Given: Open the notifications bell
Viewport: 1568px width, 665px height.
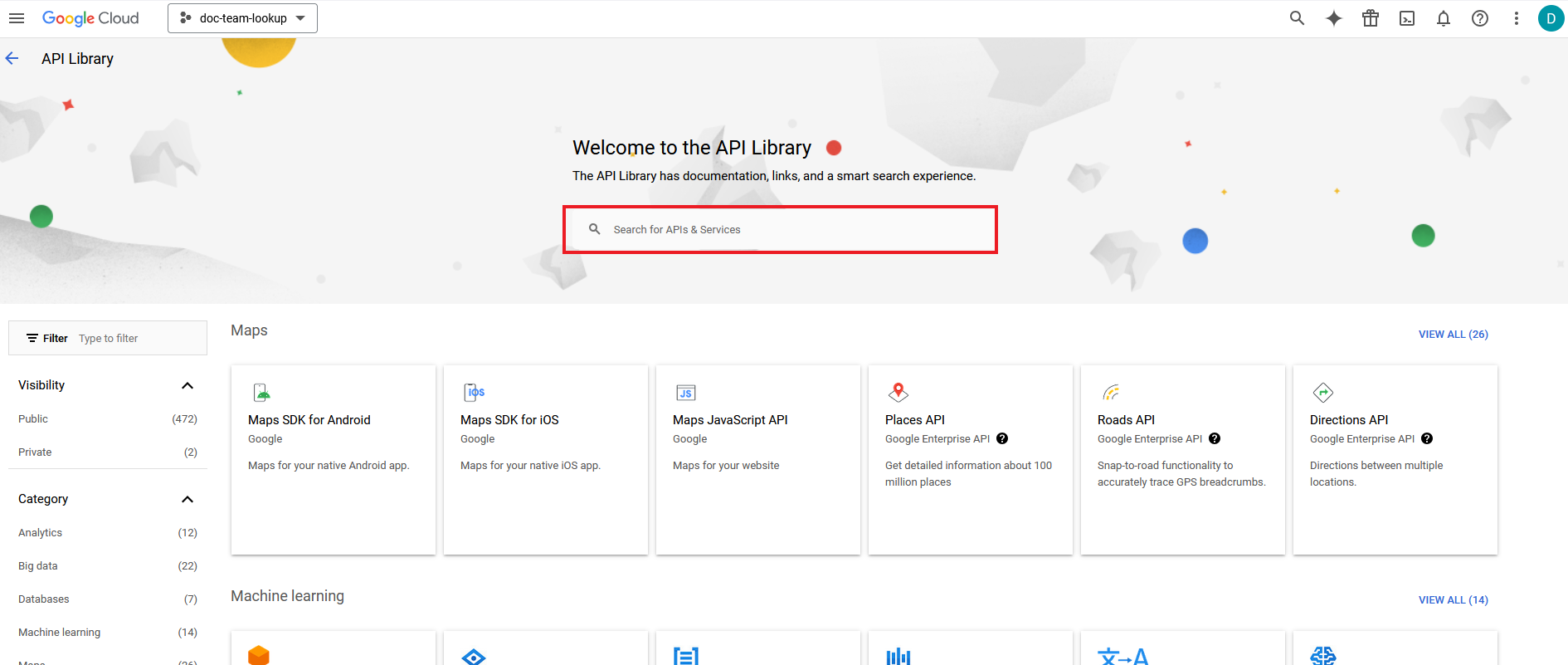Looking at the screenshot, I should click(x=1443, y=18).
